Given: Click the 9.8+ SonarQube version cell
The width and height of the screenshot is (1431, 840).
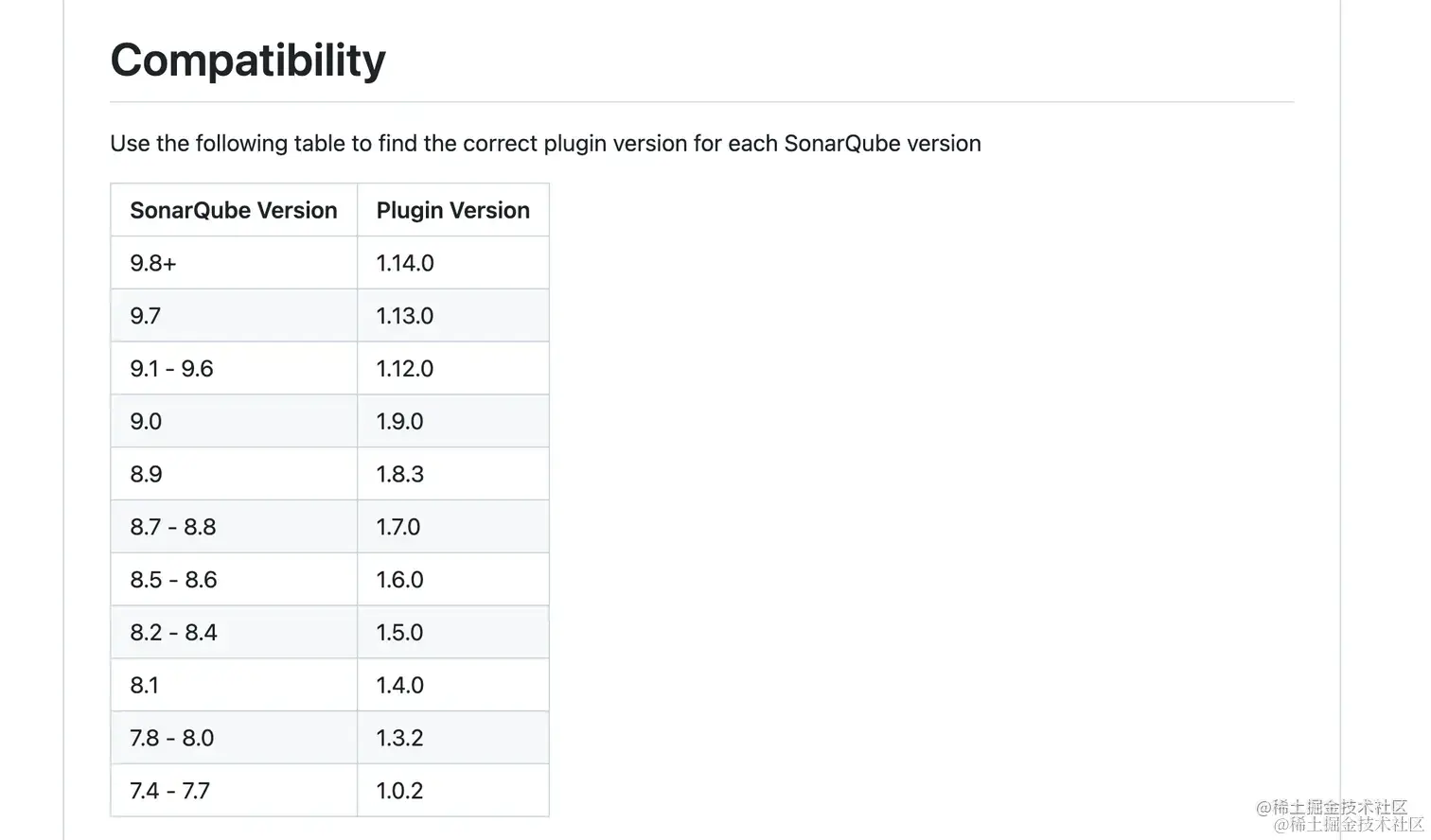Looking at the screenshot, I should 234,263.
